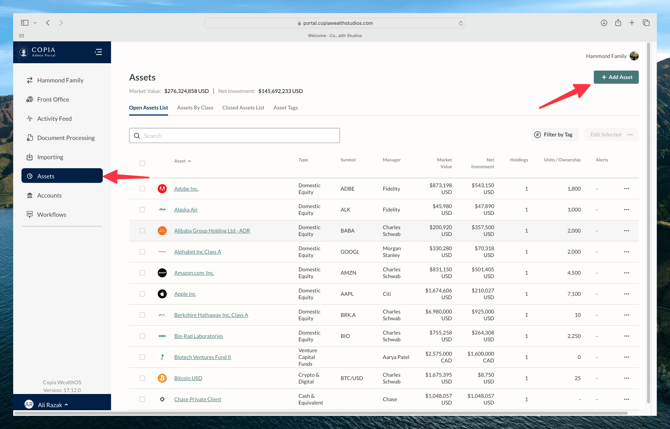
Task: Open the Importing section icon
Action: pyautogui.click(x=30, y=157)
